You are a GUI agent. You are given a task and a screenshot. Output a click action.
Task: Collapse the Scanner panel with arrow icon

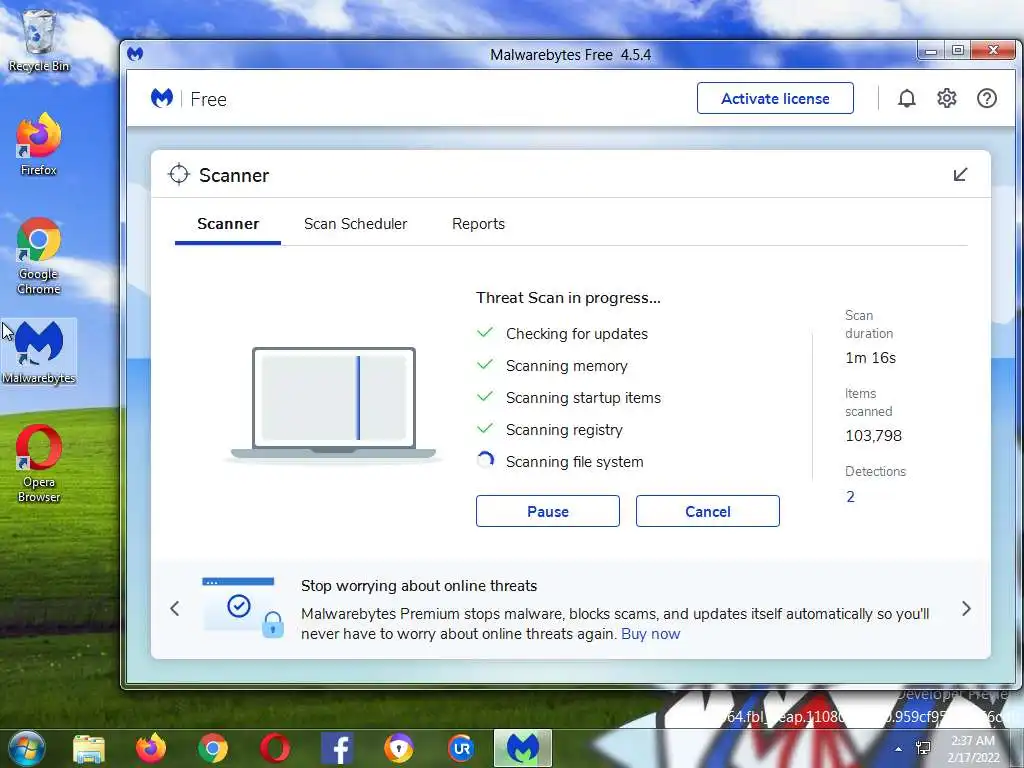point(960,174)
